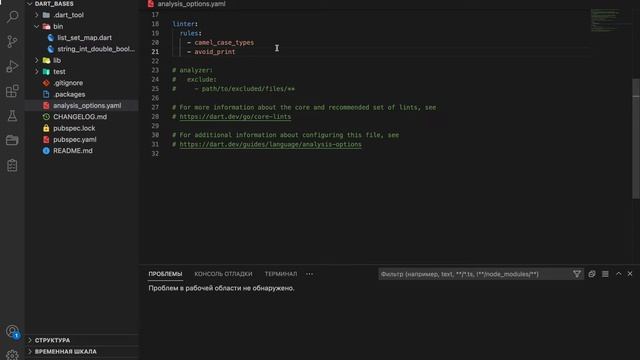Place cursor on camel_case_types rule
The width and height of the screenshot is (640, 360).
tap(224, 42)
